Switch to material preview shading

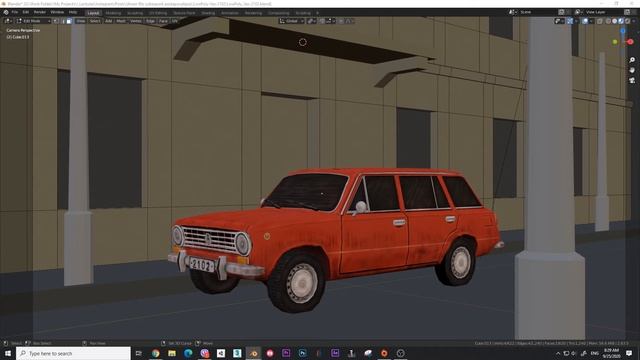click(621, 21)
